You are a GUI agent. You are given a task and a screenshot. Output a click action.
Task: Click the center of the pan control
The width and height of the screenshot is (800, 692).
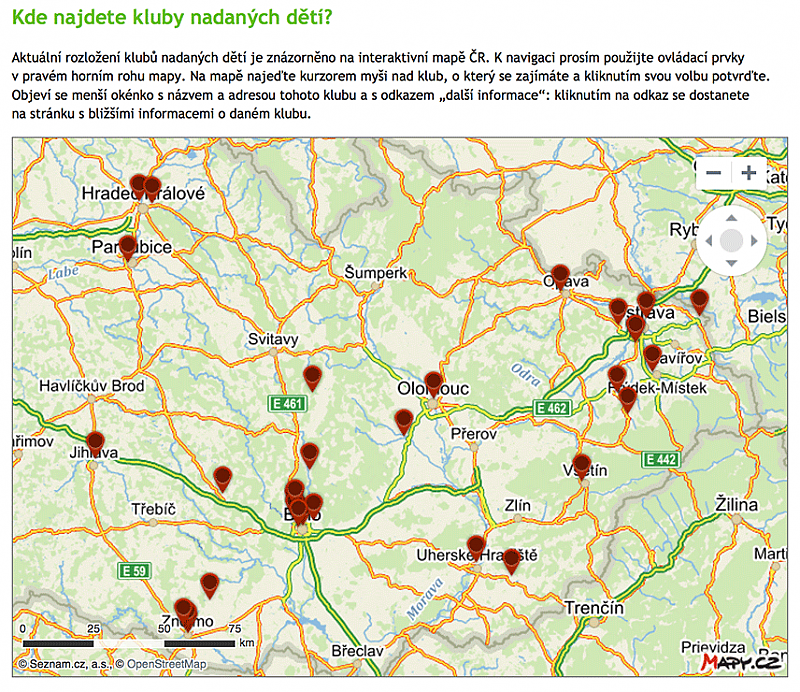[x=731, y=241]
